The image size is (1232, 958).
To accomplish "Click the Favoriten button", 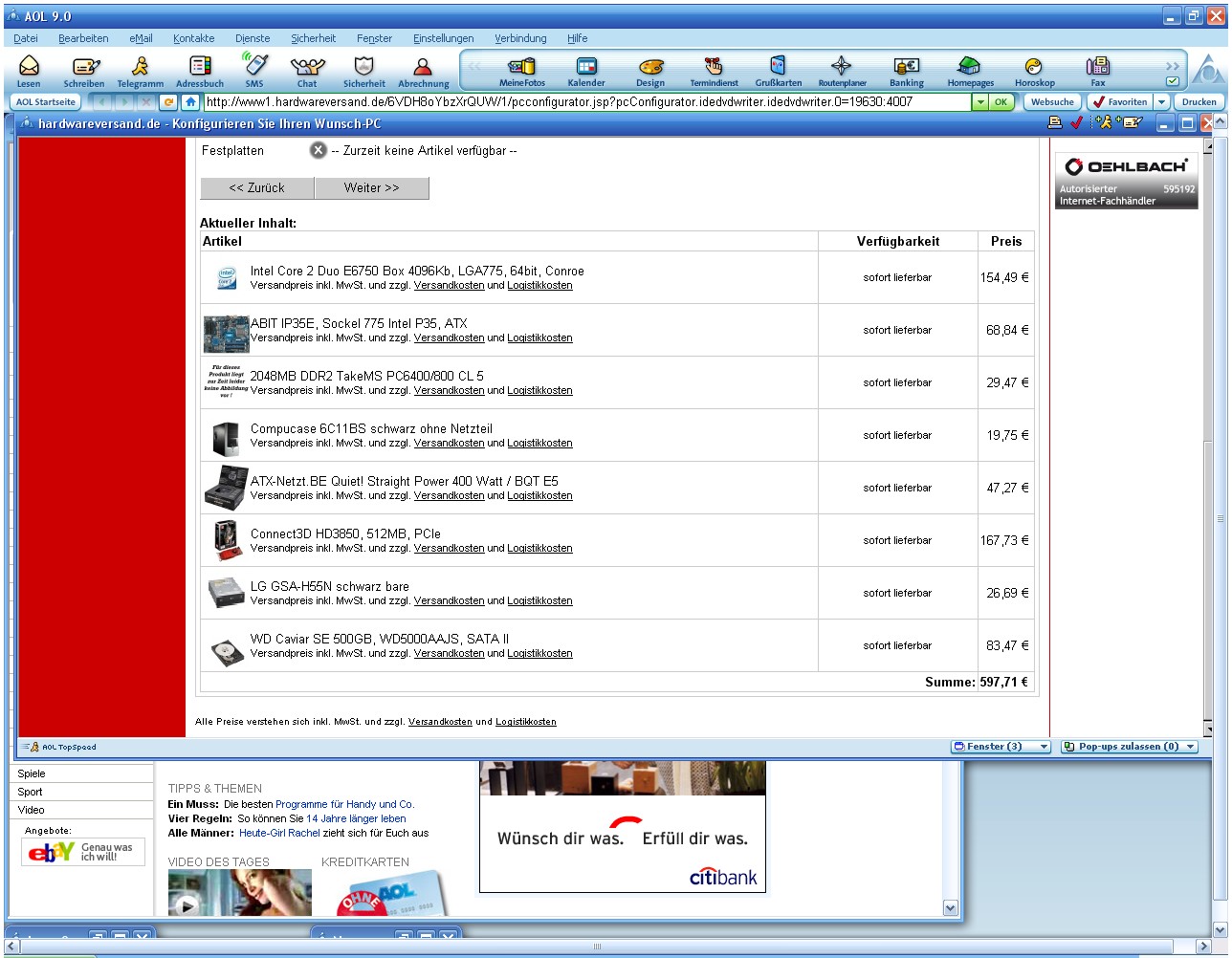I will pyautogui.click(x=1120, y=101).
